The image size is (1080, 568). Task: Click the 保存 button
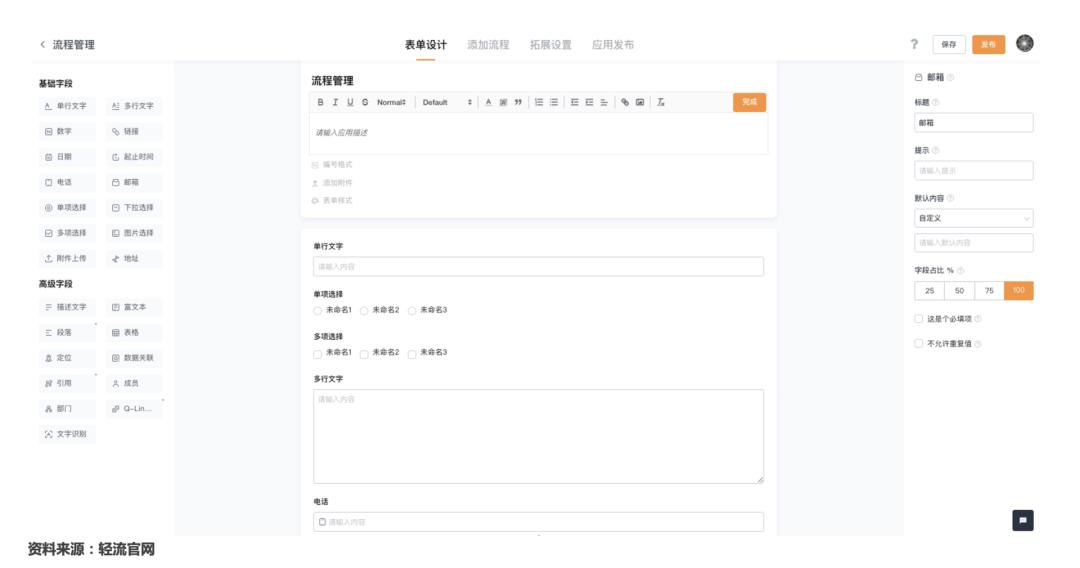[x=949, y=44]
